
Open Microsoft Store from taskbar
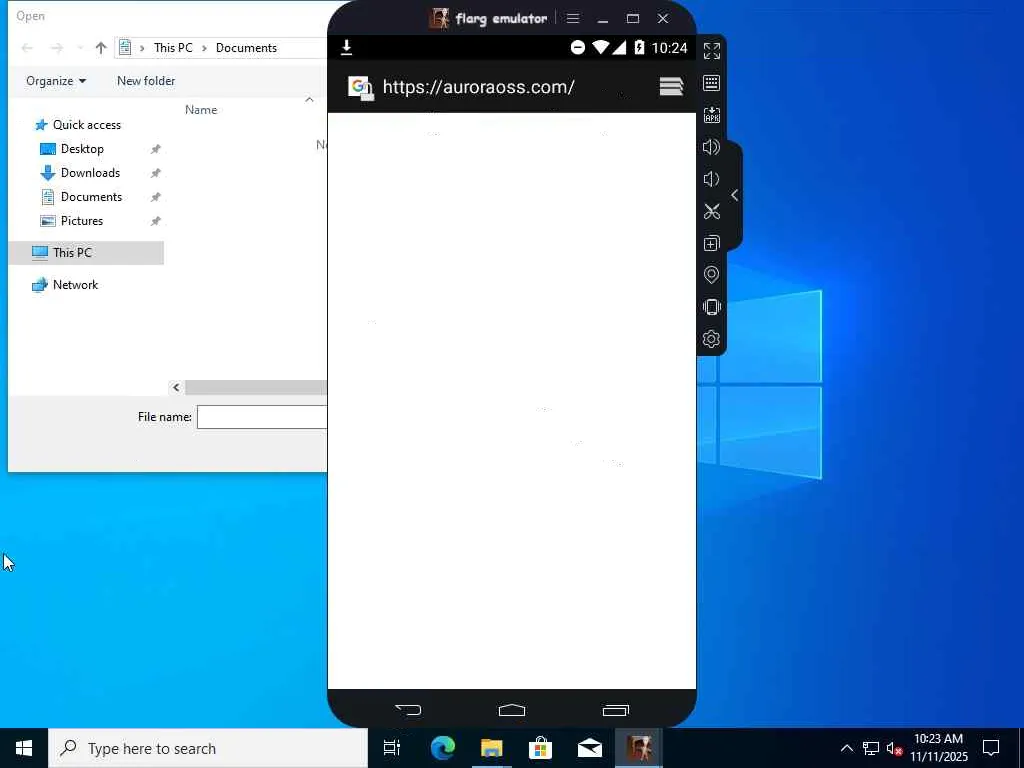click(x=541, y=748)
